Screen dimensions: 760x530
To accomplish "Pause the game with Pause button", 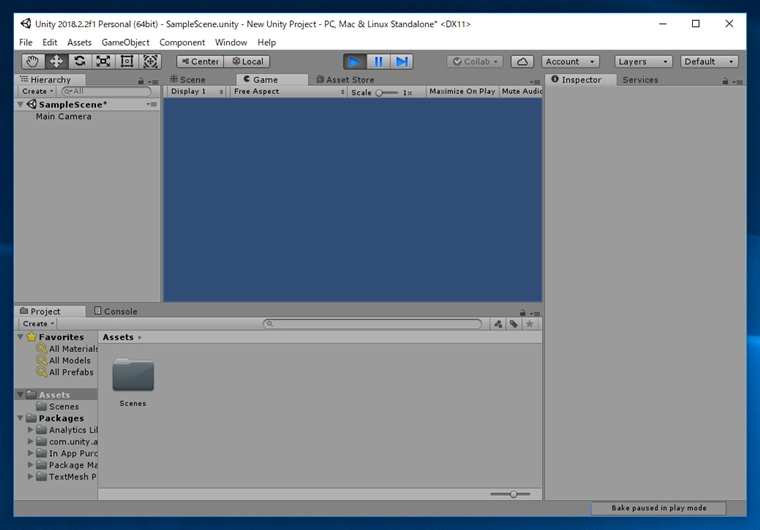I will coord(379,62).
